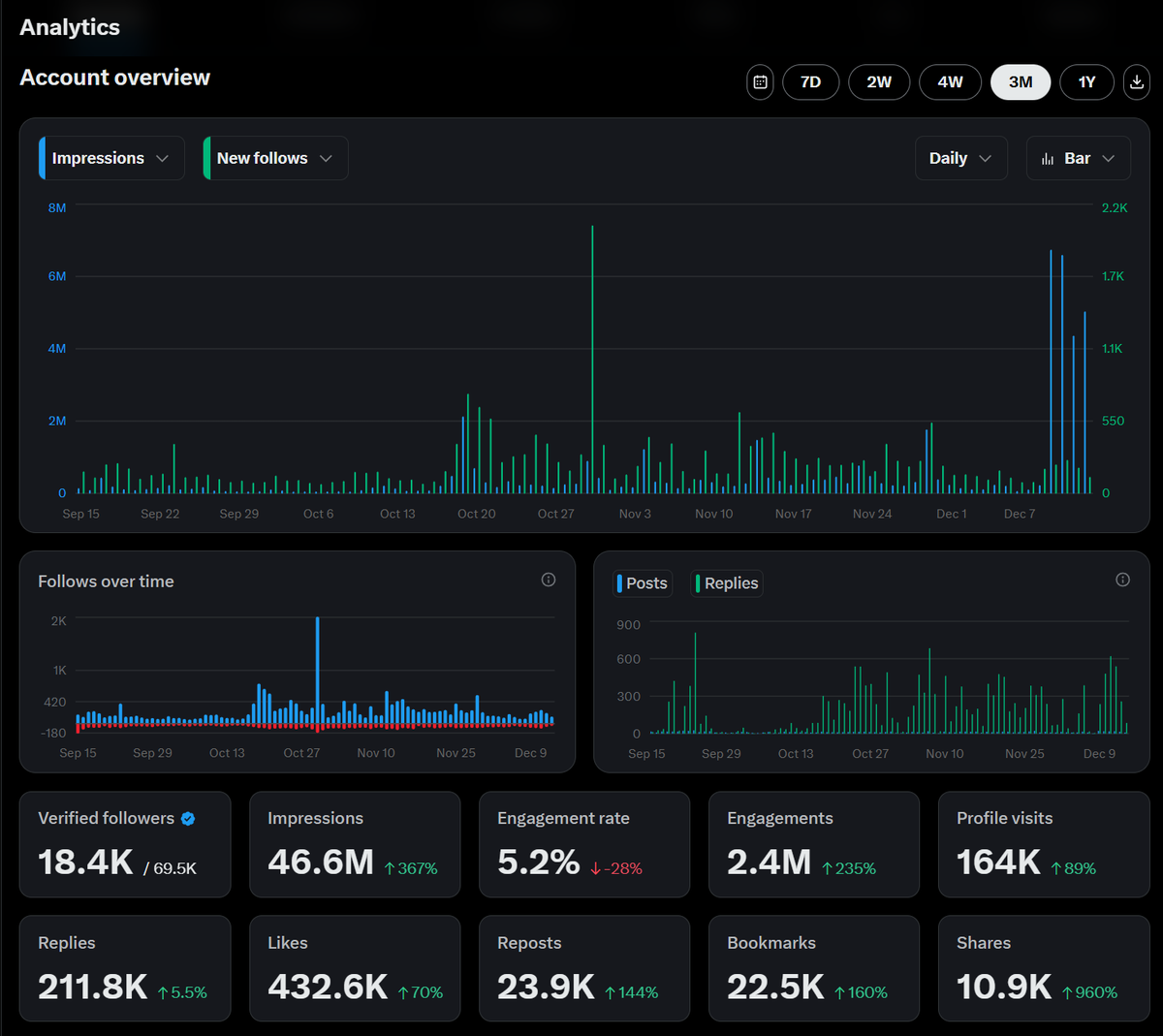Click the Oct 20 axis label in main chart
1163x1036 pixels.
click(477, 514)
